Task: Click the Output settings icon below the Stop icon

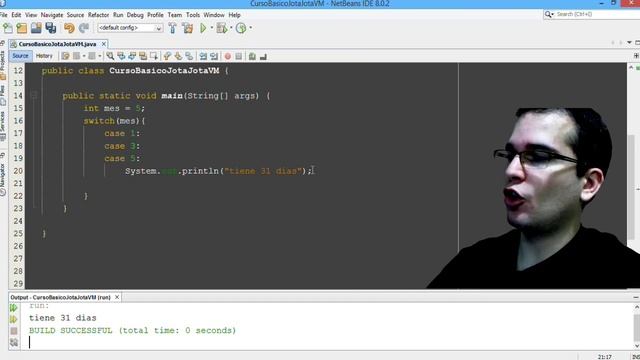Action: click(x=14, y=342)
